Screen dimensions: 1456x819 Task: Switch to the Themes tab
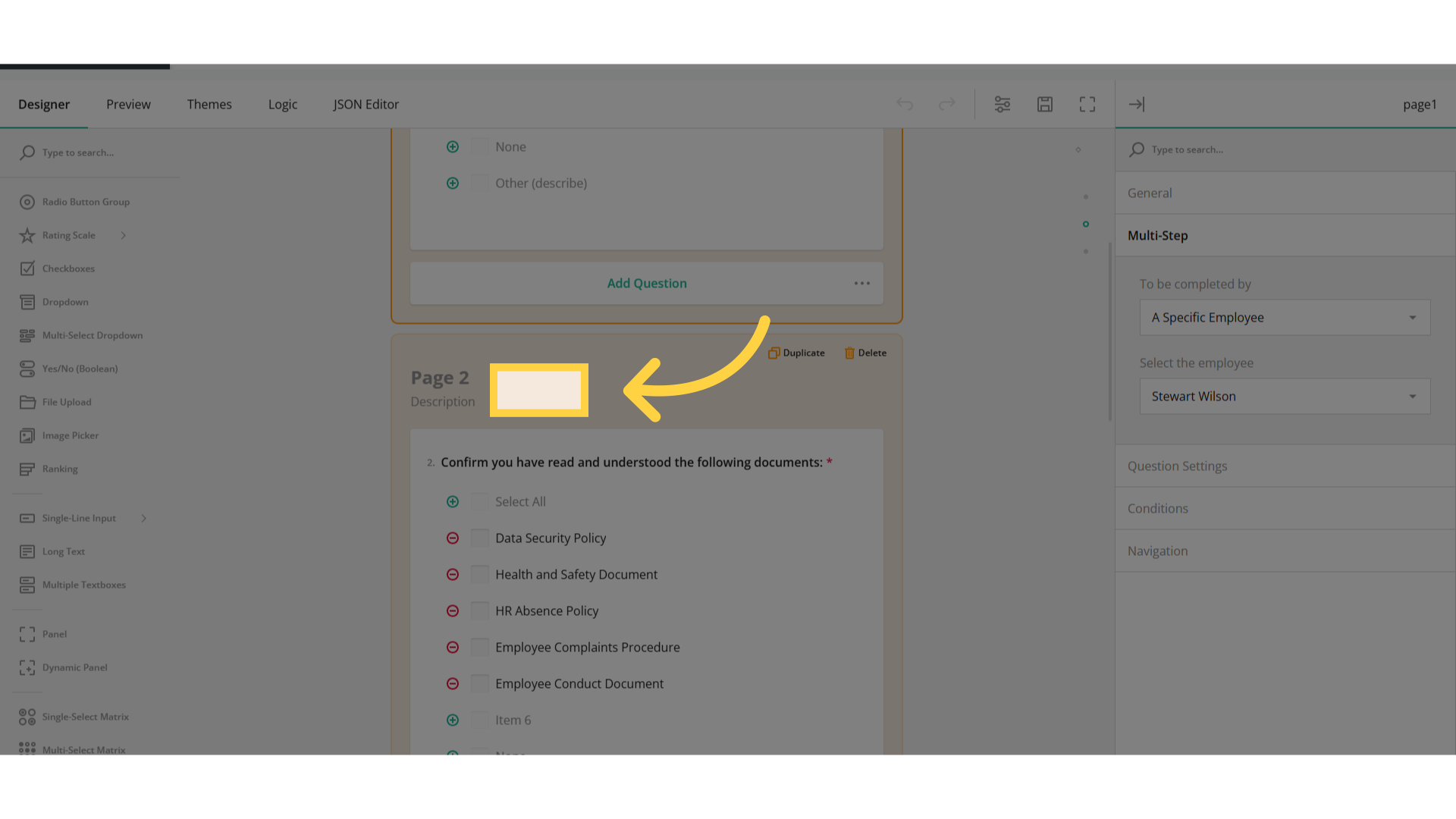tap(209, 104)
